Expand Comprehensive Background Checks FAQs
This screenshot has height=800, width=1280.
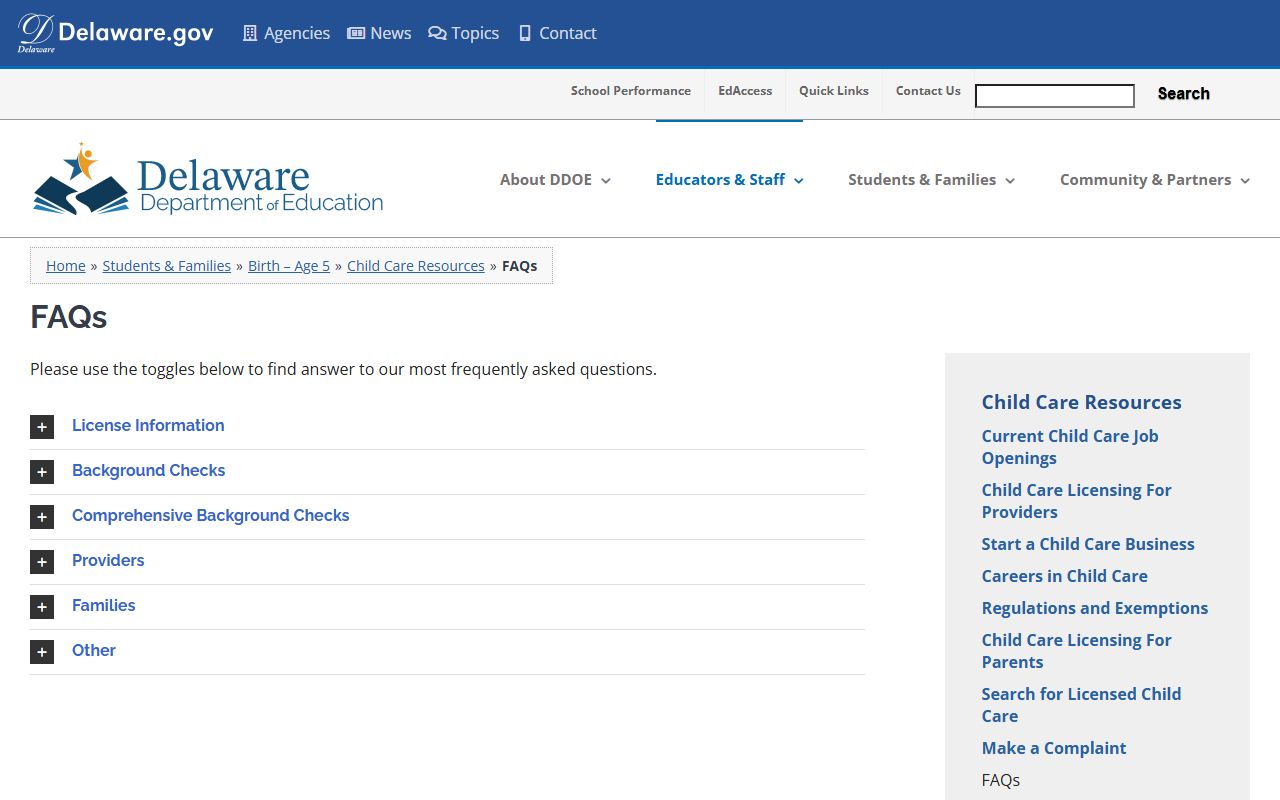click(x=211, y=515)
